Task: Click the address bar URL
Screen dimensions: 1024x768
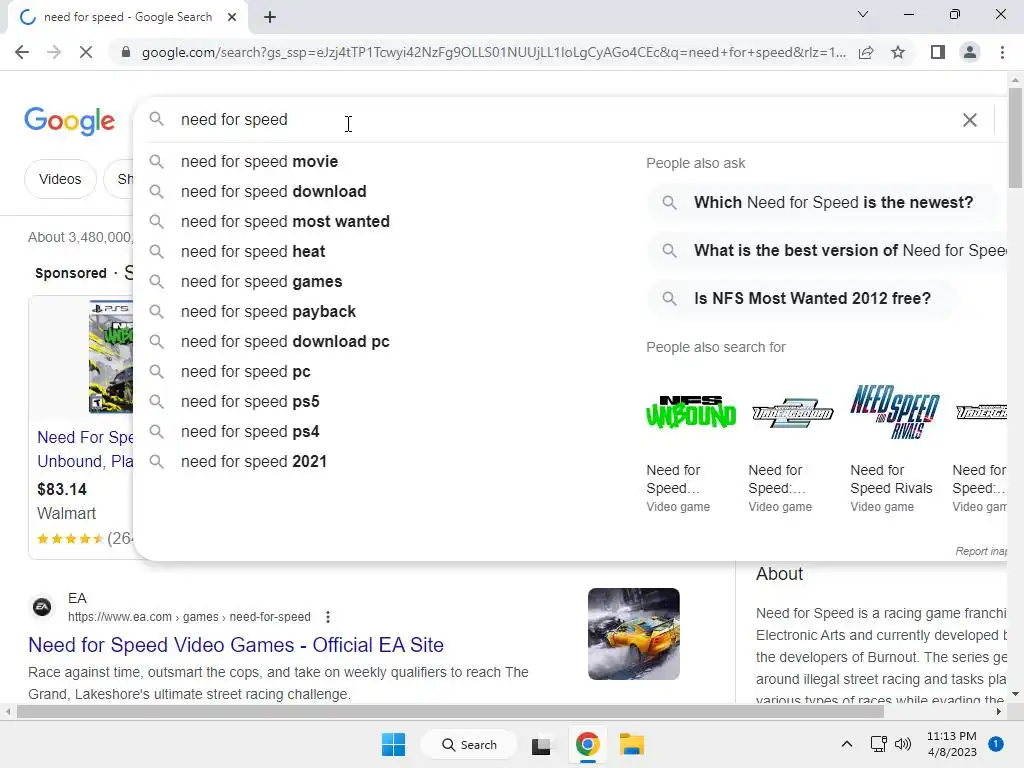Action: pos(494,52)
